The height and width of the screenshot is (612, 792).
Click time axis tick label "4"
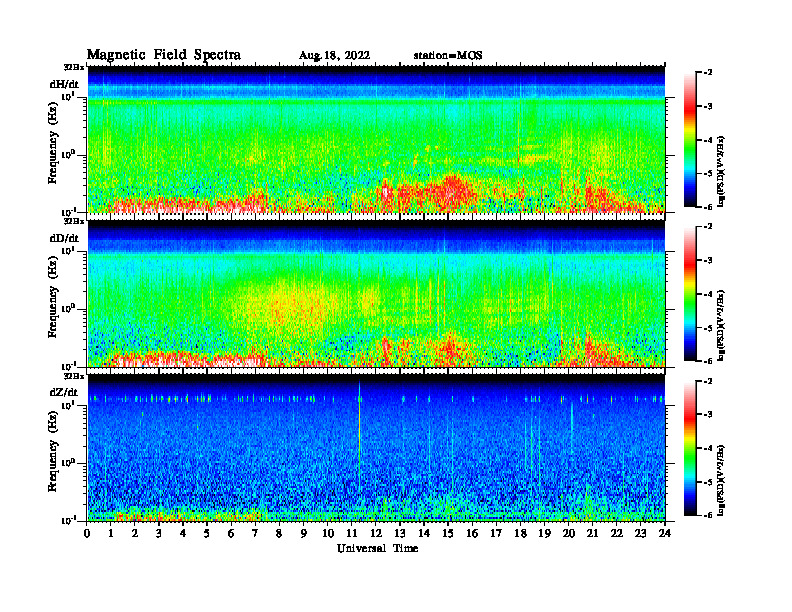click(x=183, y=534)
